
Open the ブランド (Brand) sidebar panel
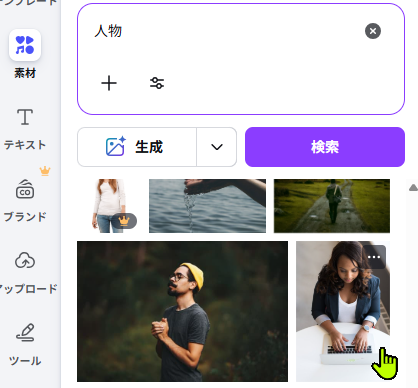tap(25, 200)
